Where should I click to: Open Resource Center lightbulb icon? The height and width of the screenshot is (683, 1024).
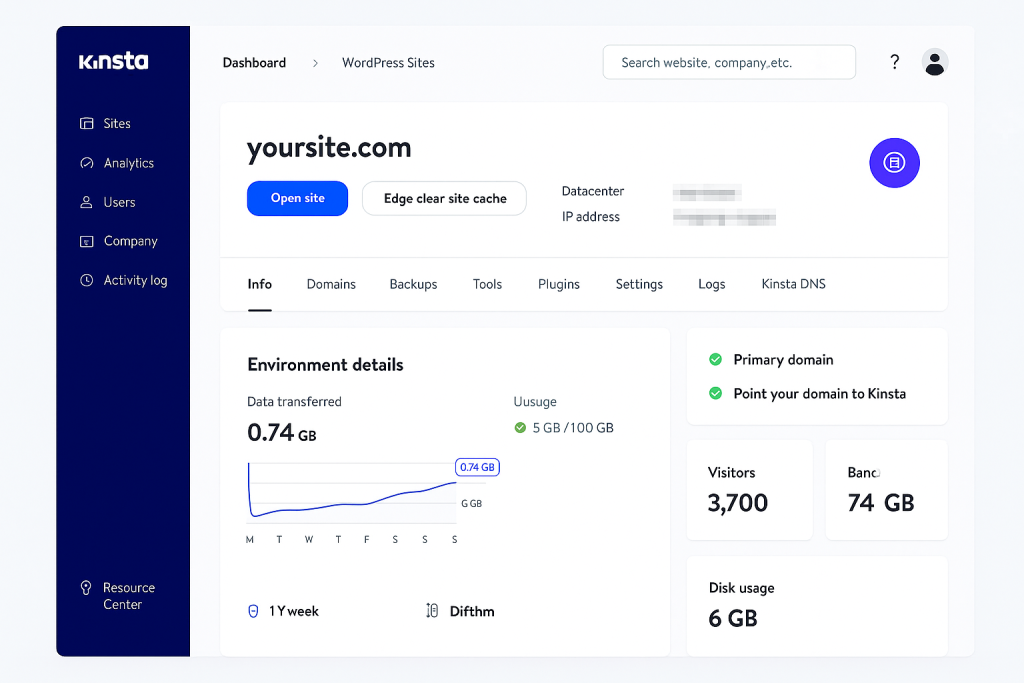(x=86, y=588)
